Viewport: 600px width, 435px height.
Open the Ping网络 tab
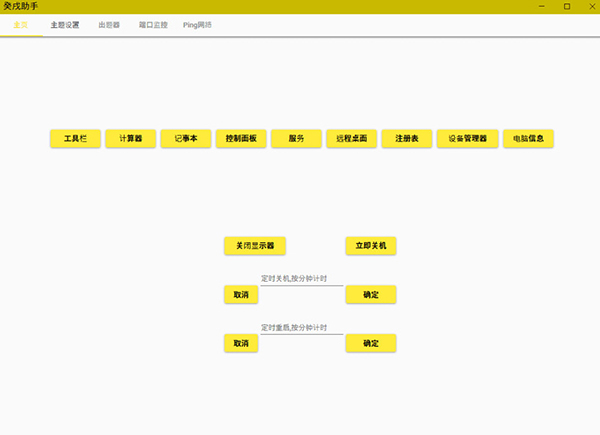(197, 25)
